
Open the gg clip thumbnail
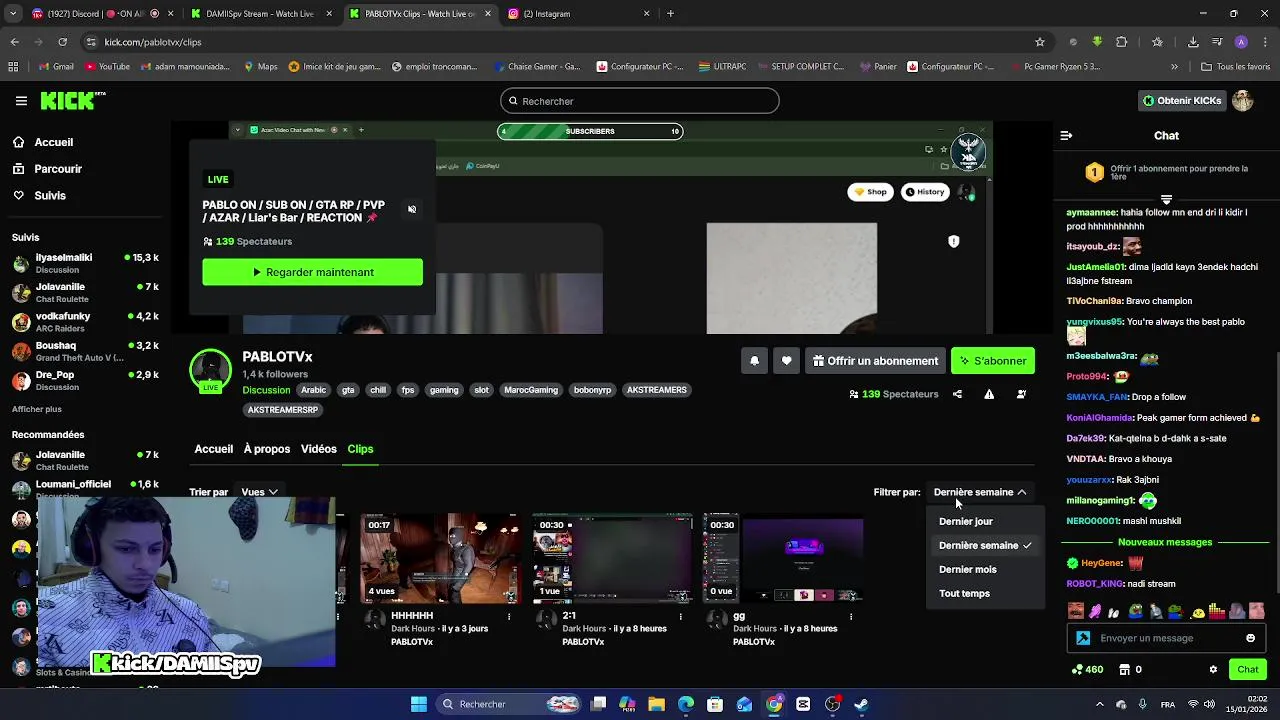click(x=783, y=558)
